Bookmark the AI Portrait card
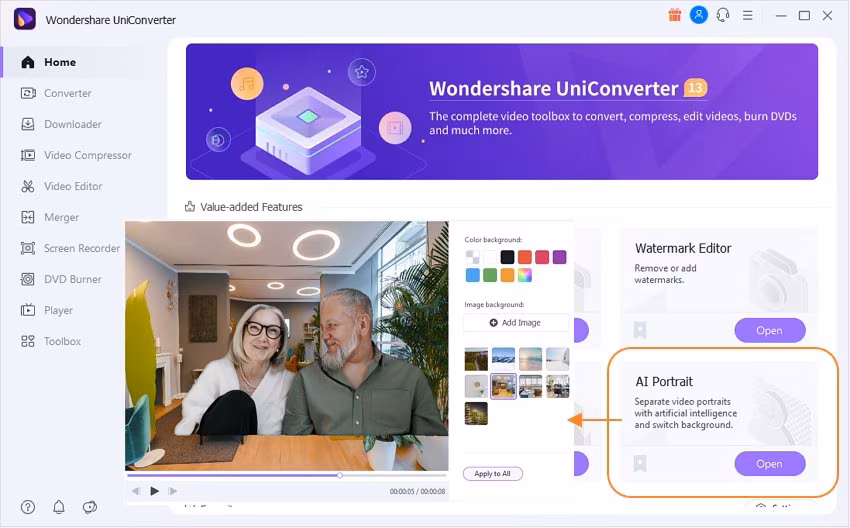 pos(640,463)
